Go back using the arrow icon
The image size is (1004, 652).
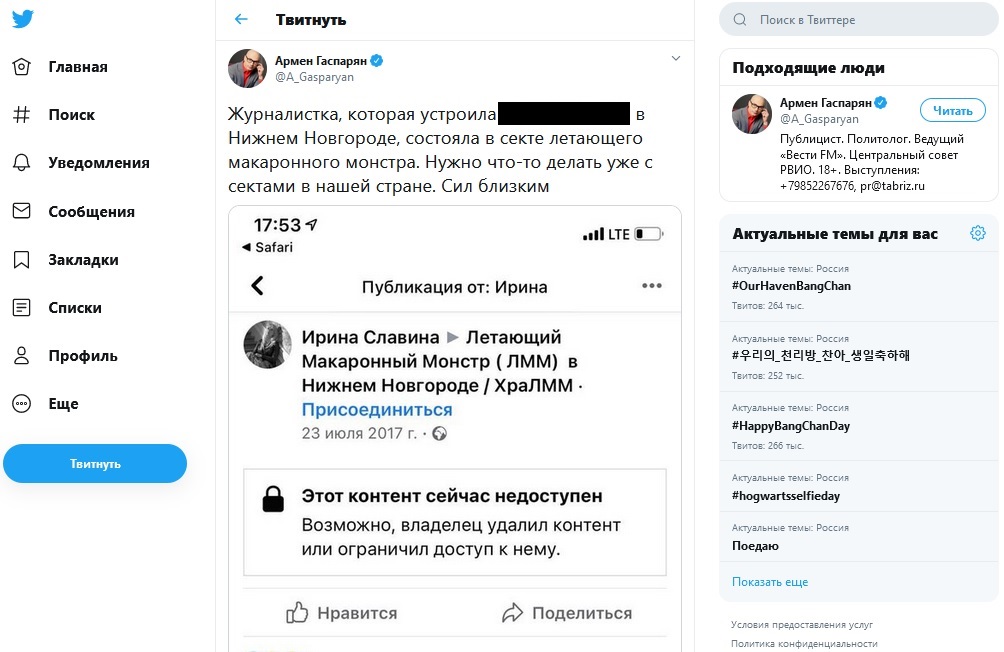(240, 19)
